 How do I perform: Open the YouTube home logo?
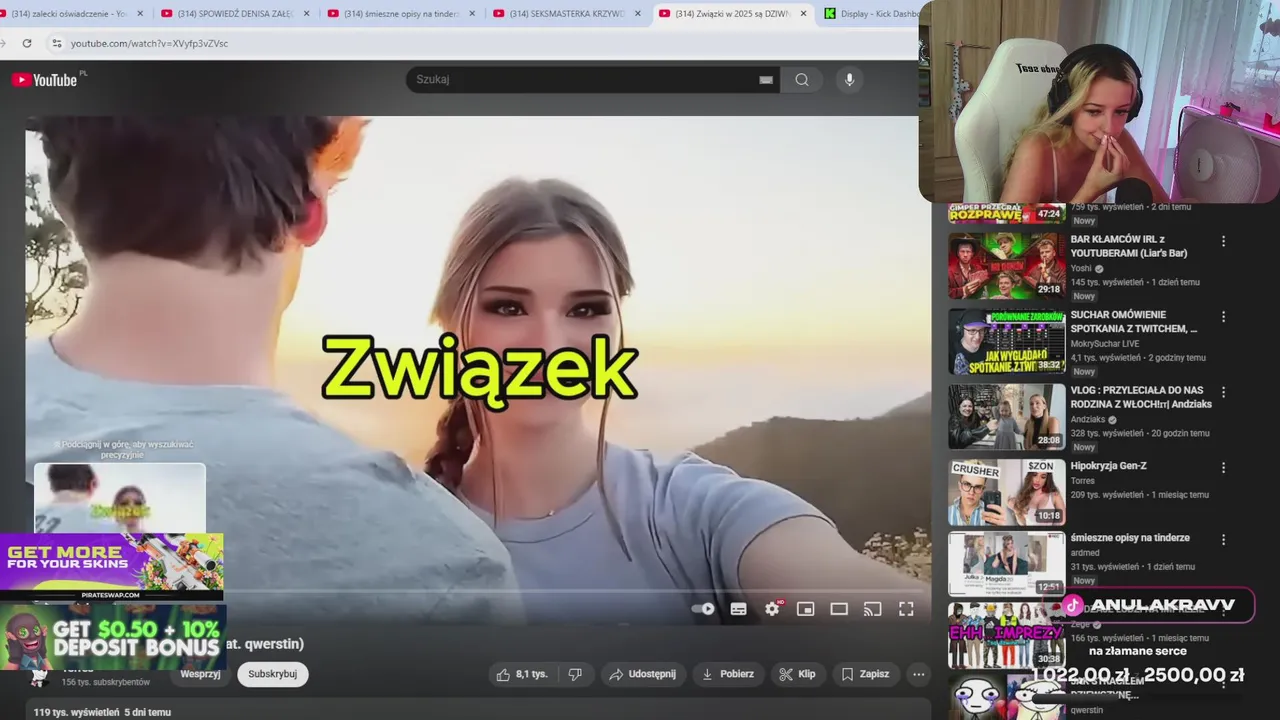coord(45,80)
